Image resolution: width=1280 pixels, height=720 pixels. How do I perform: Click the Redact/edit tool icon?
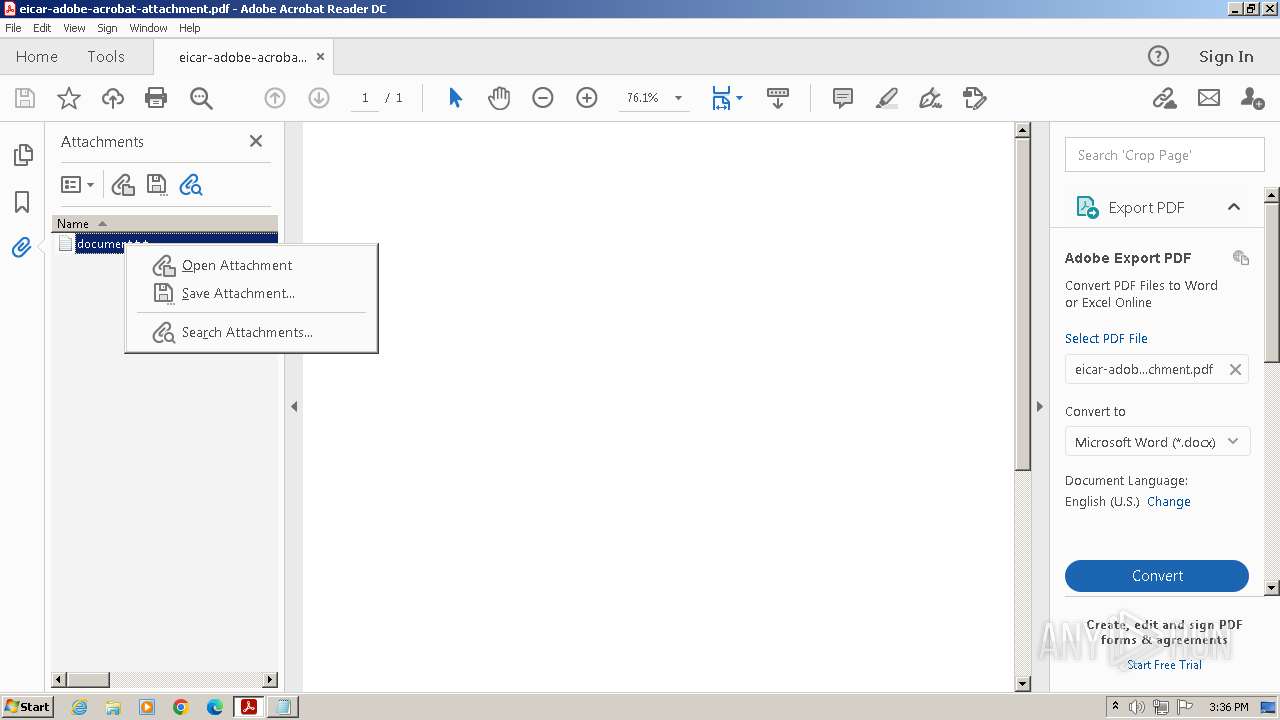[x=975, y=98]
